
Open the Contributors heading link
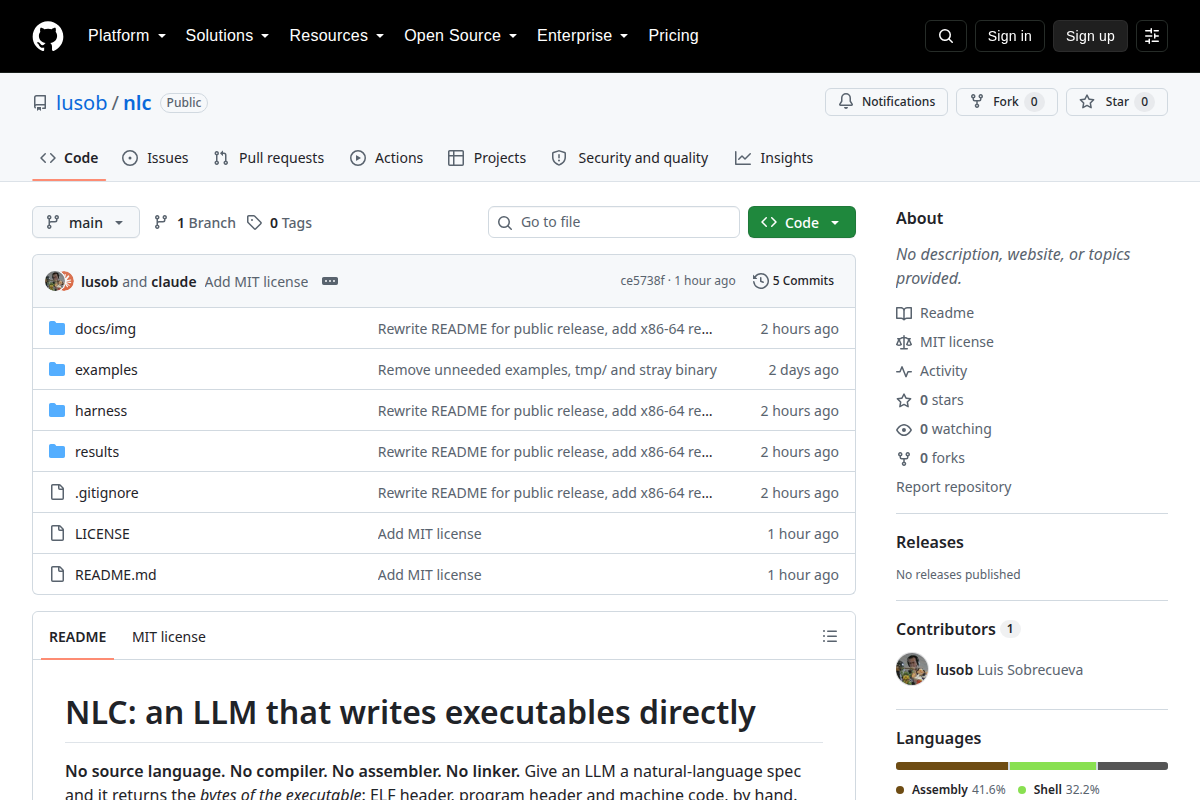(957, 629)
